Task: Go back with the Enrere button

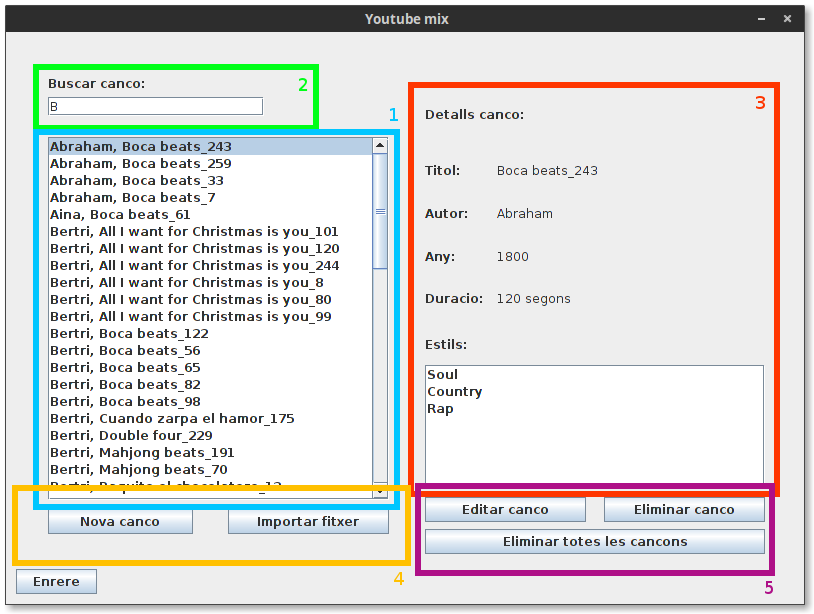Action: point(56,581)
